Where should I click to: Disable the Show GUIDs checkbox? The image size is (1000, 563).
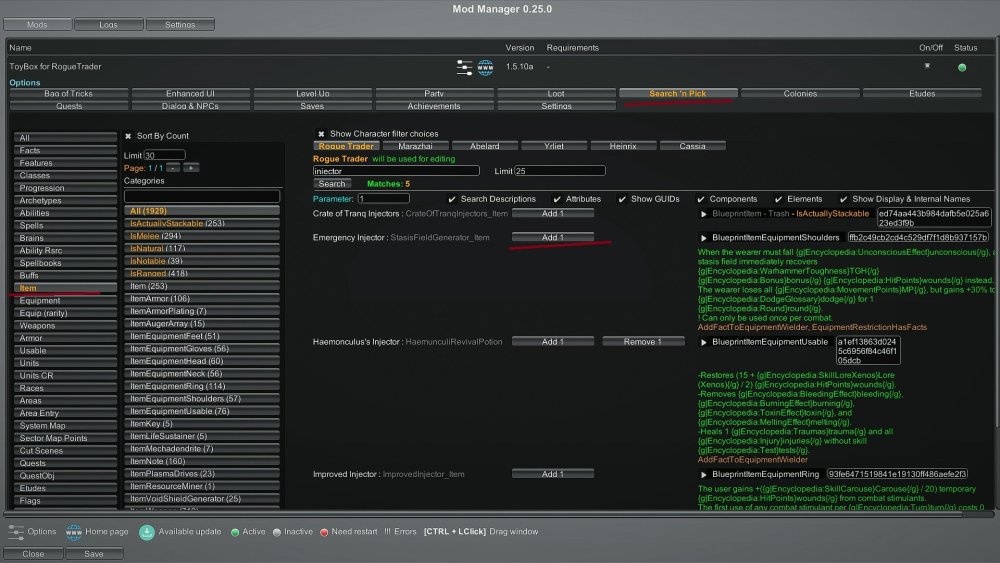[623, 199]
